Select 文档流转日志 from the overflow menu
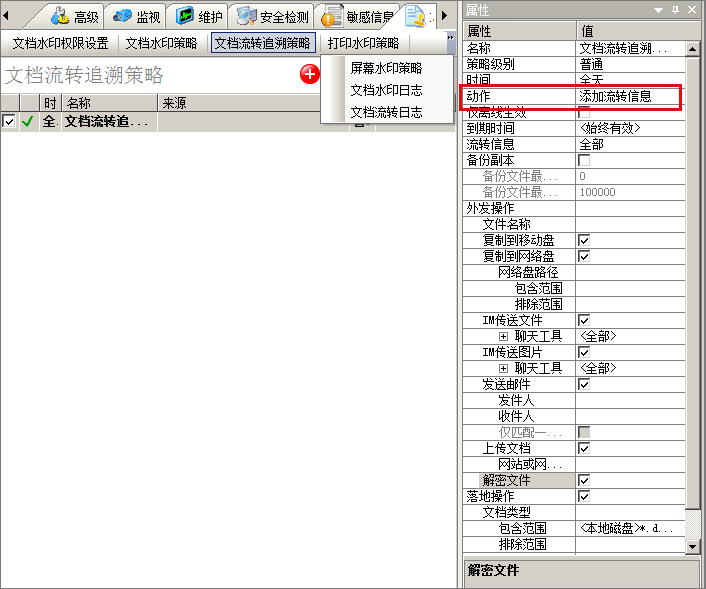The image size is (706, 589). pyautogui.click(x=386, y=112)
